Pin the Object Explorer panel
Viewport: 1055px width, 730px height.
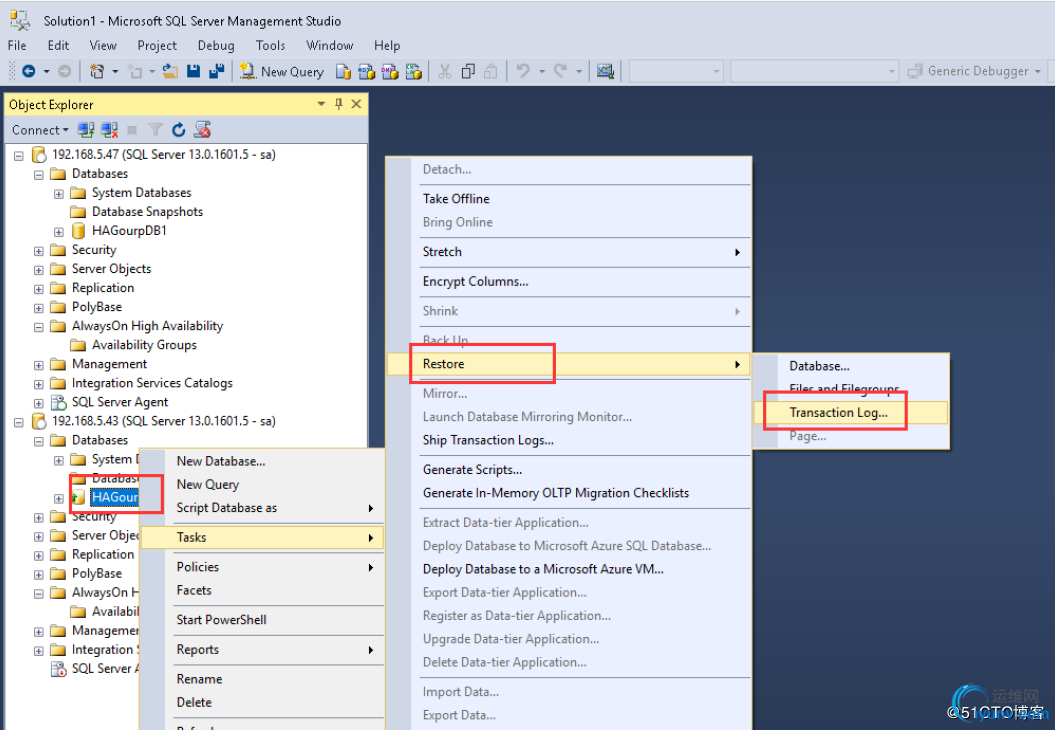point(338,104)
